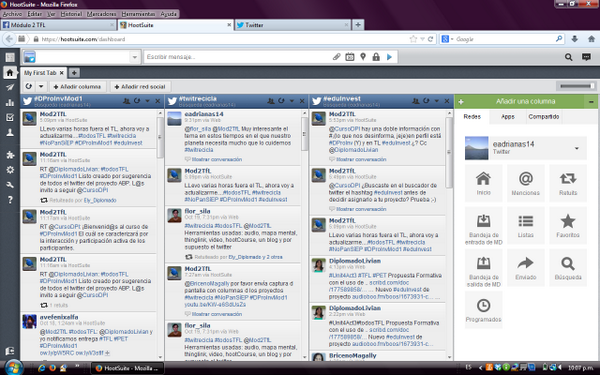Open the Historial menu
The width and height of the screenshot is (600, 375).
tap(72, 14)
